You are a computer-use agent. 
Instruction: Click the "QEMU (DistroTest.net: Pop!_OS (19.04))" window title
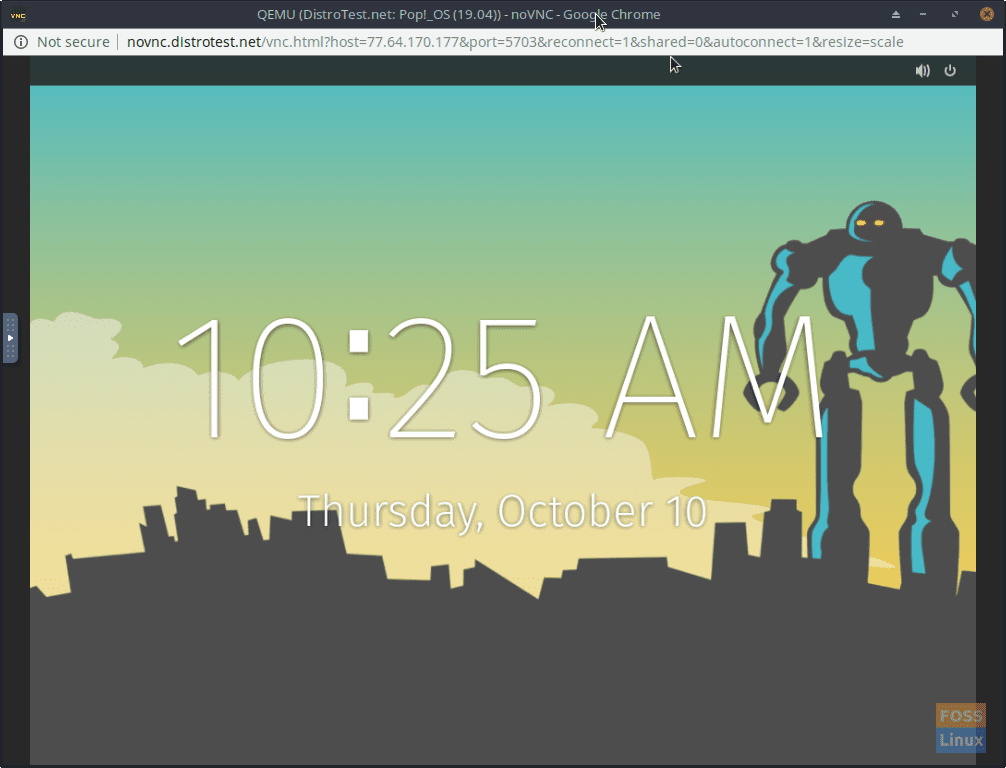pos(379,14)
